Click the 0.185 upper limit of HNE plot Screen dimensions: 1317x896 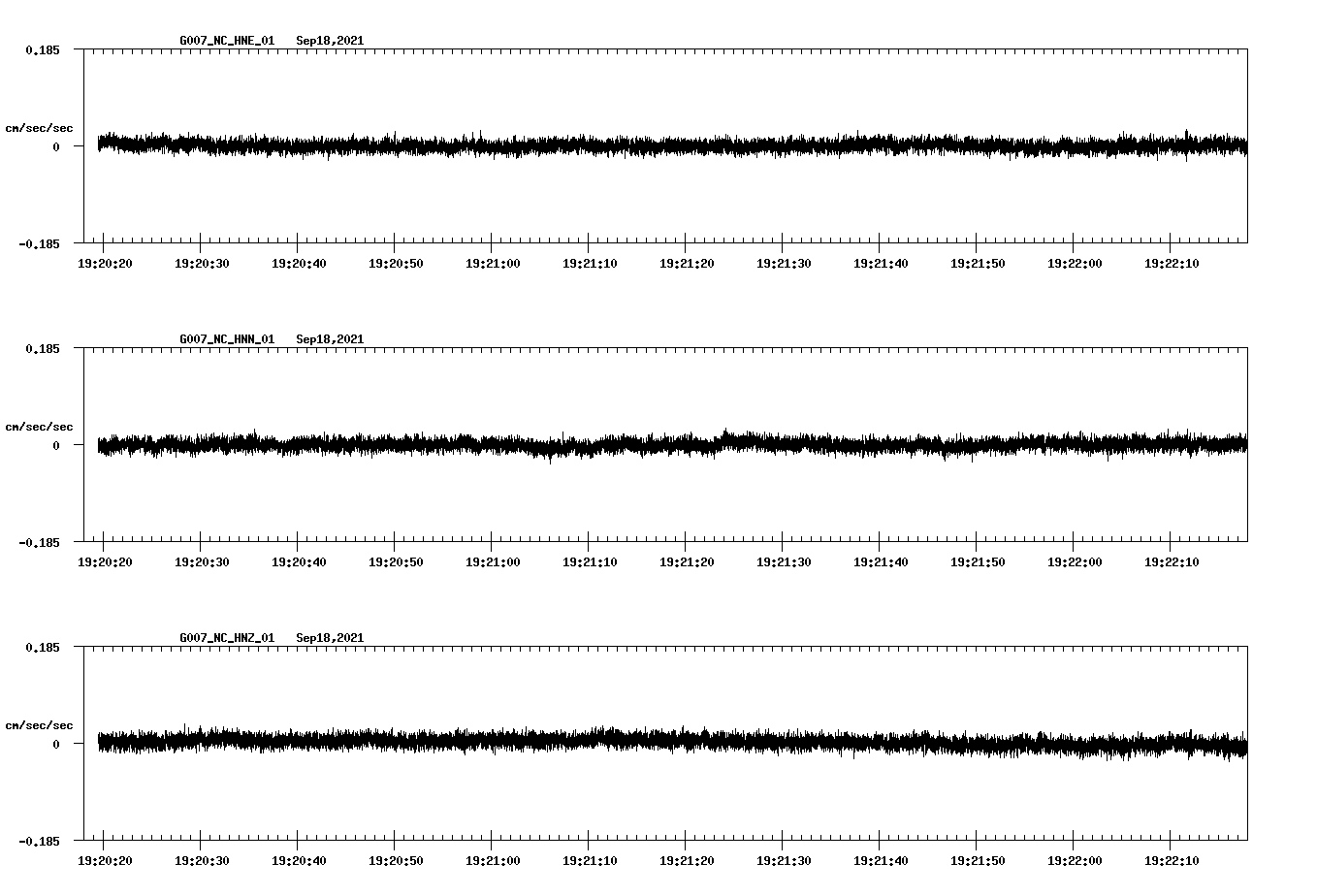[x=42, y=49]
